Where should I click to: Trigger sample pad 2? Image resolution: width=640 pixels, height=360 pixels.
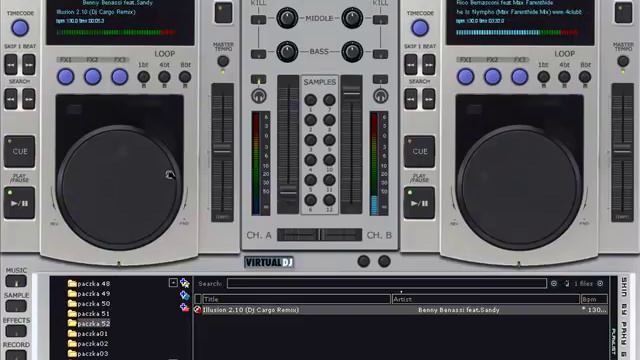[310, 120]
